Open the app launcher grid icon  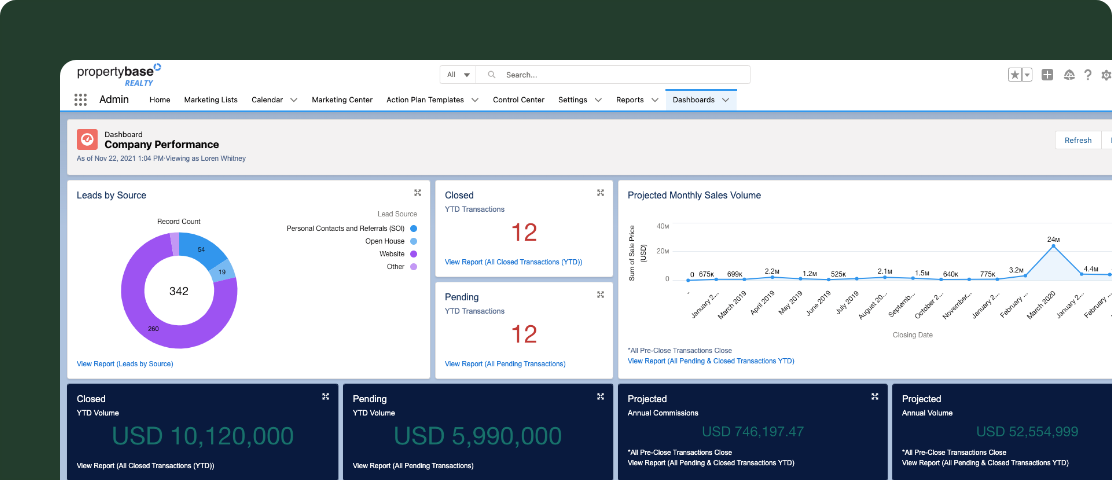(81, 100)
